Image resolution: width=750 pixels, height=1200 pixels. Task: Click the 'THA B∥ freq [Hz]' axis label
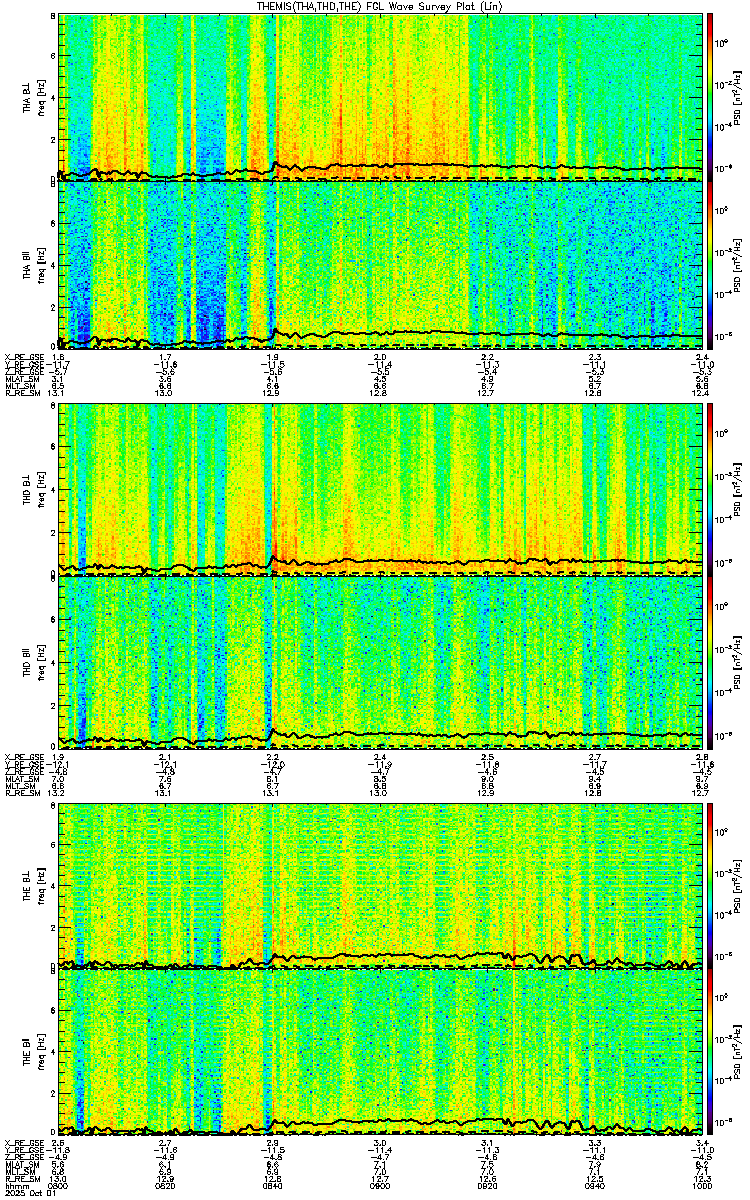click(35, 266)
